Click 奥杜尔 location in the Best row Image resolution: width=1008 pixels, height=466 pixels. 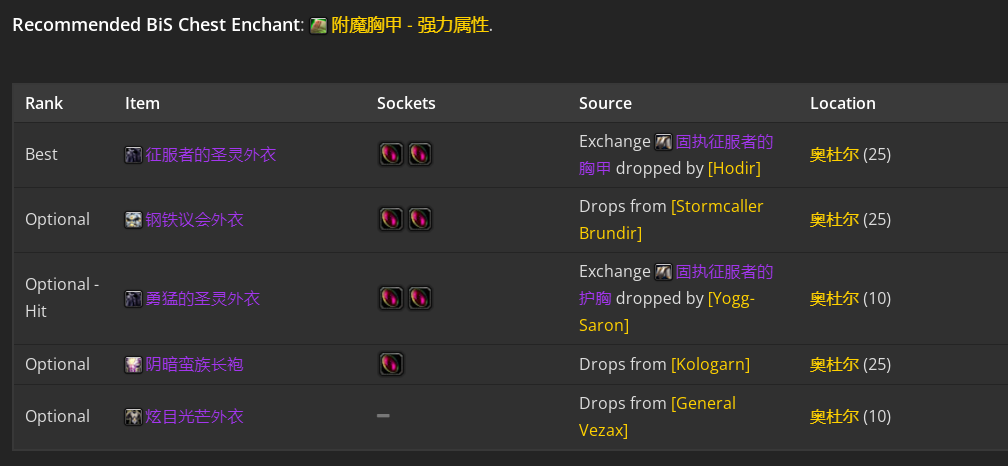[834, 155]
